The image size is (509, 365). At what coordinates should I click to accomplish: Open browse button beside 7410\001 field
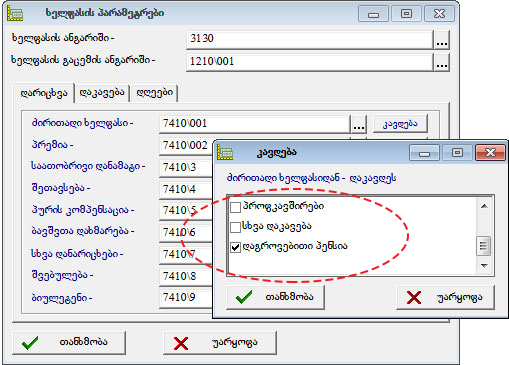359,124
